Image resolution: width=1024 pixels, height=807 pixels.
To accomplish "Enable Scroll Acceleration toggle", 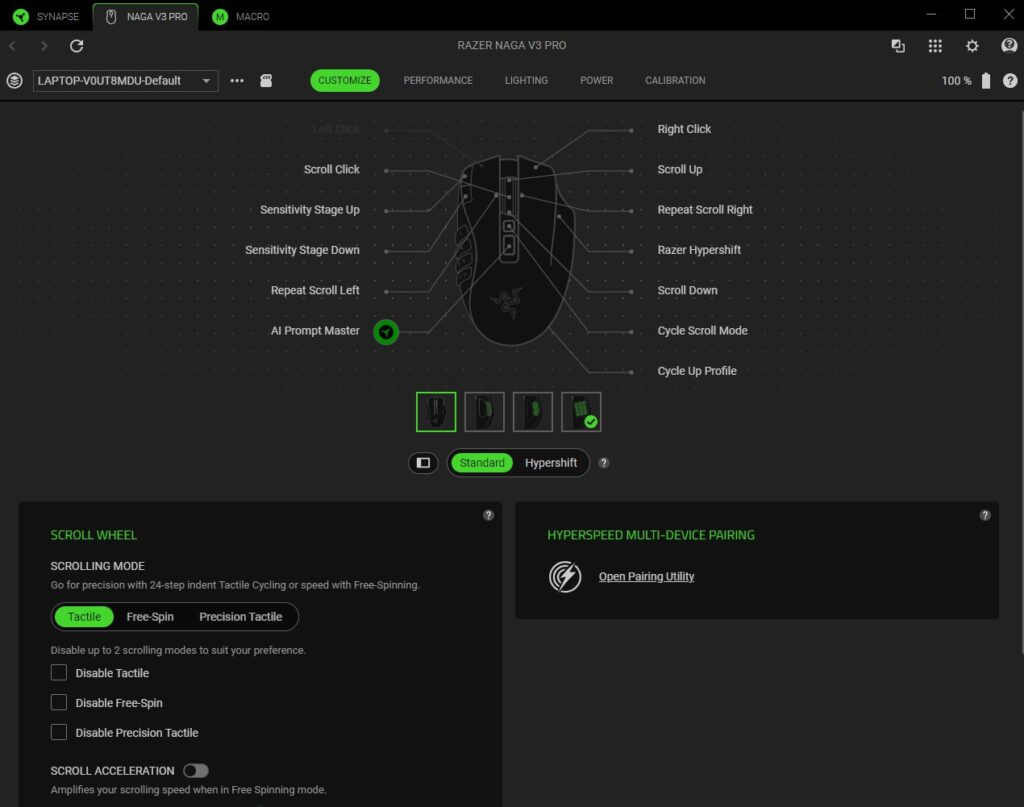I will [x=196, y=771].
